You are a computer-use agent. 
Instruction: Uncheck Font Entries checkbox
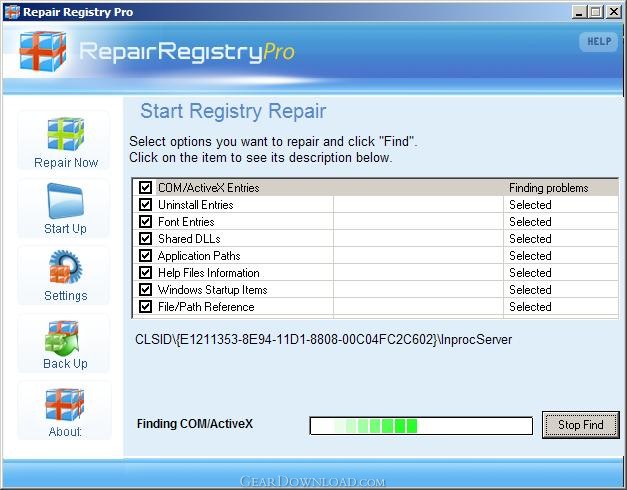coord(145,222)
